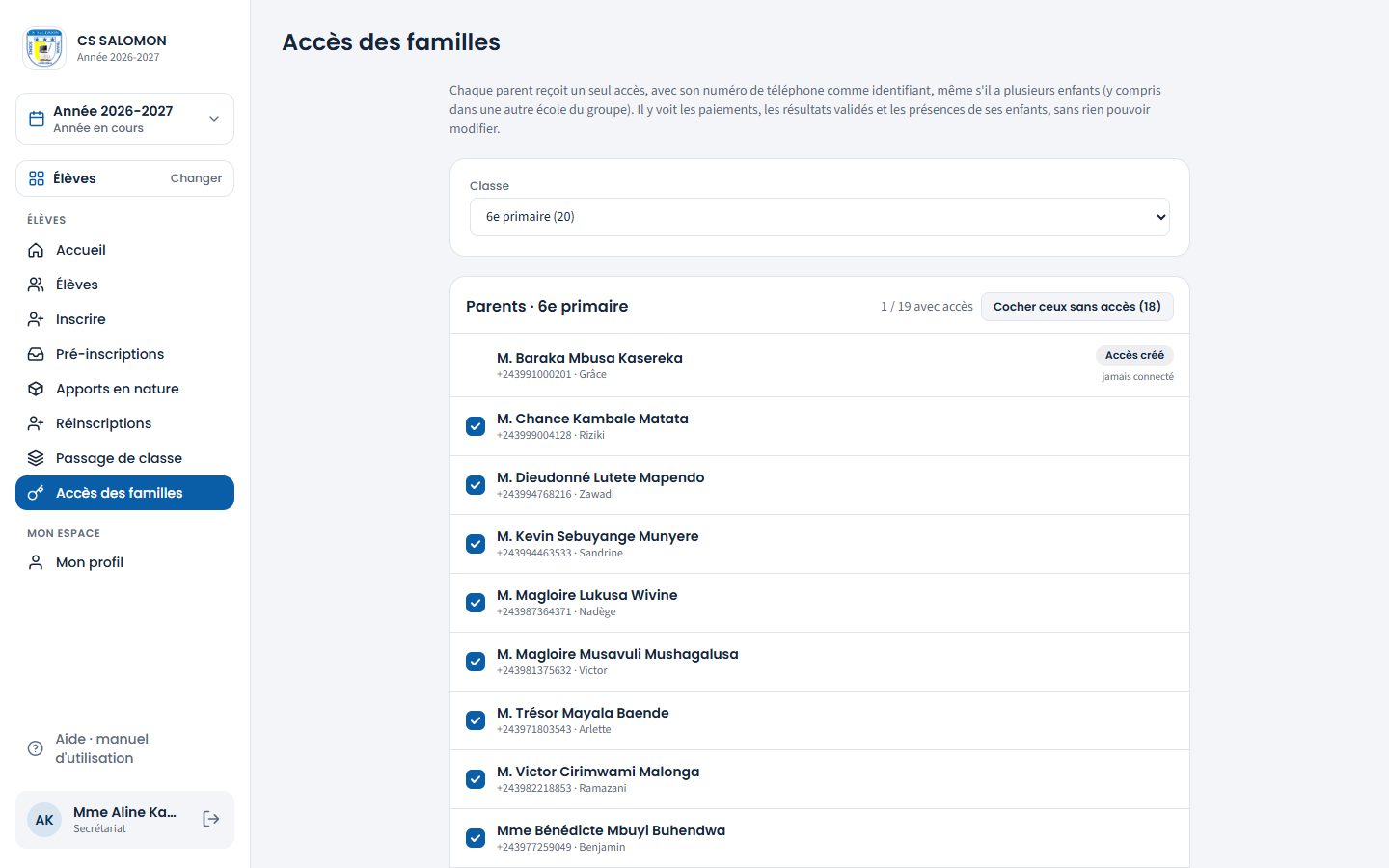The image size is (1389, 868).
Task: Uncheck Mme Bénédicte Mbuyi Buhendwa
Action: (x=476, y=838)
